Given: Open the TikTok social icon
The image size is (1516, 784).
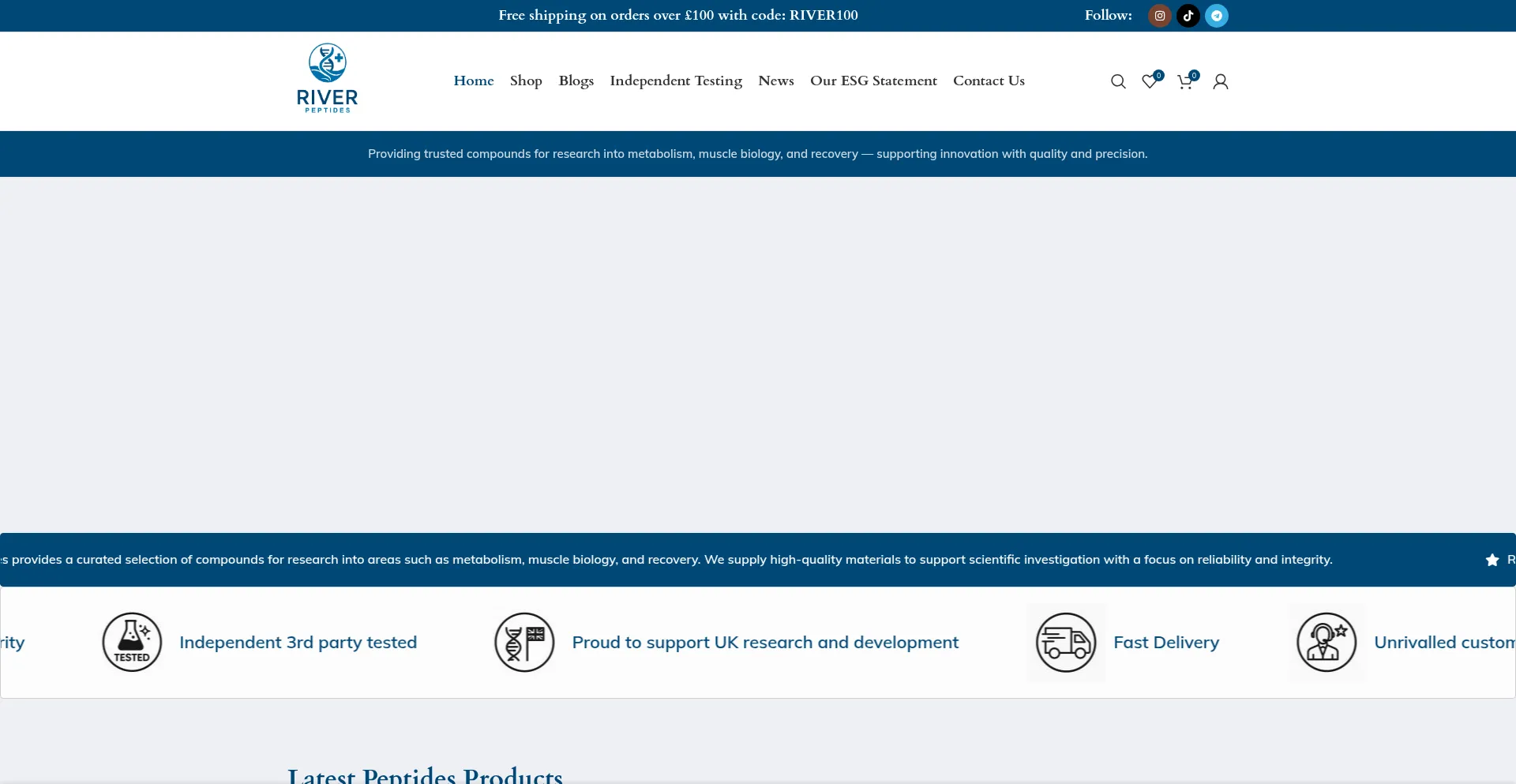Looking at the screenshot, I should click(1188, 16).
